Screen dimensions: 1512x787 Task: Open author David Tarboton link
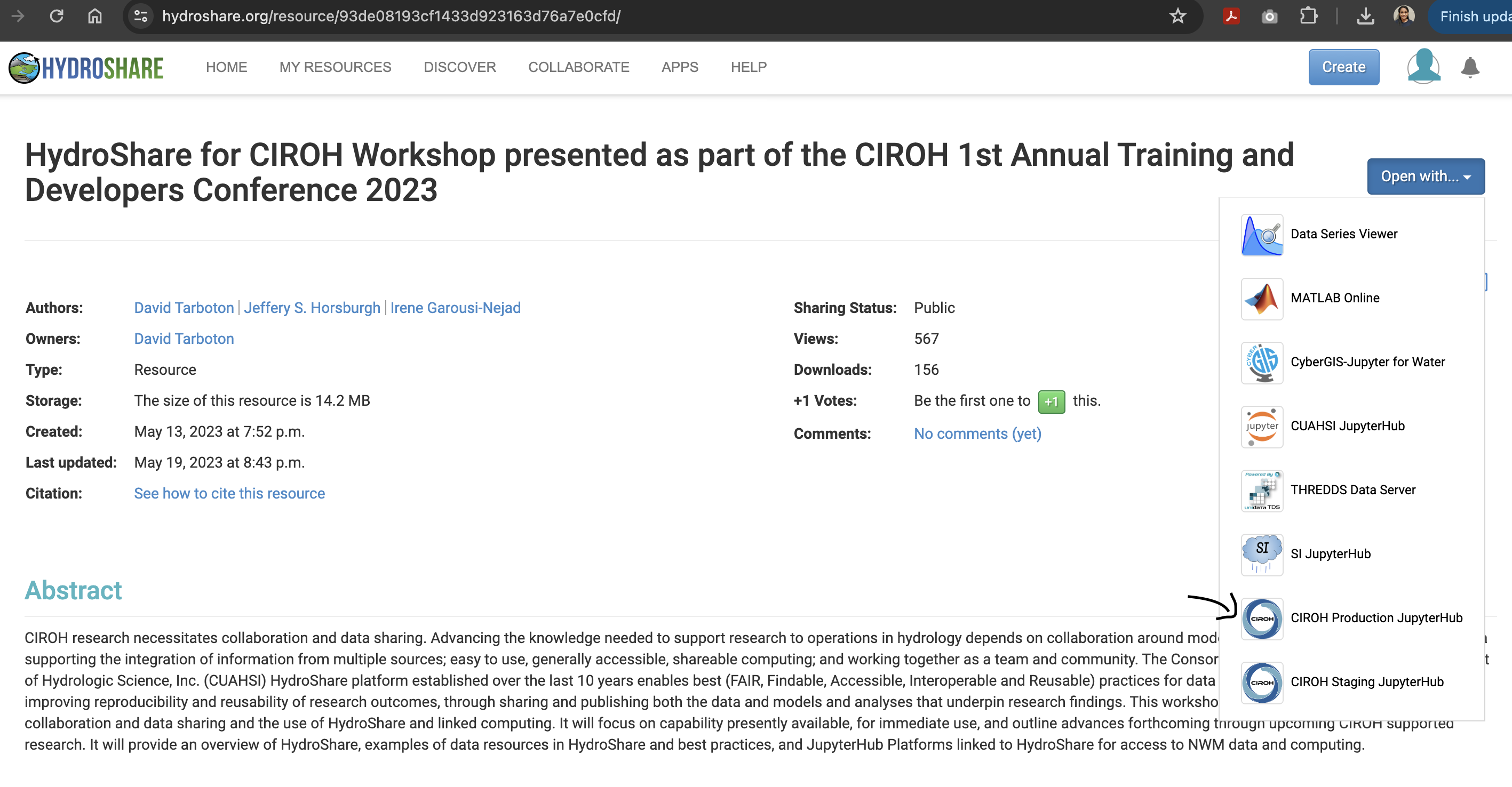tap(184, 308)
